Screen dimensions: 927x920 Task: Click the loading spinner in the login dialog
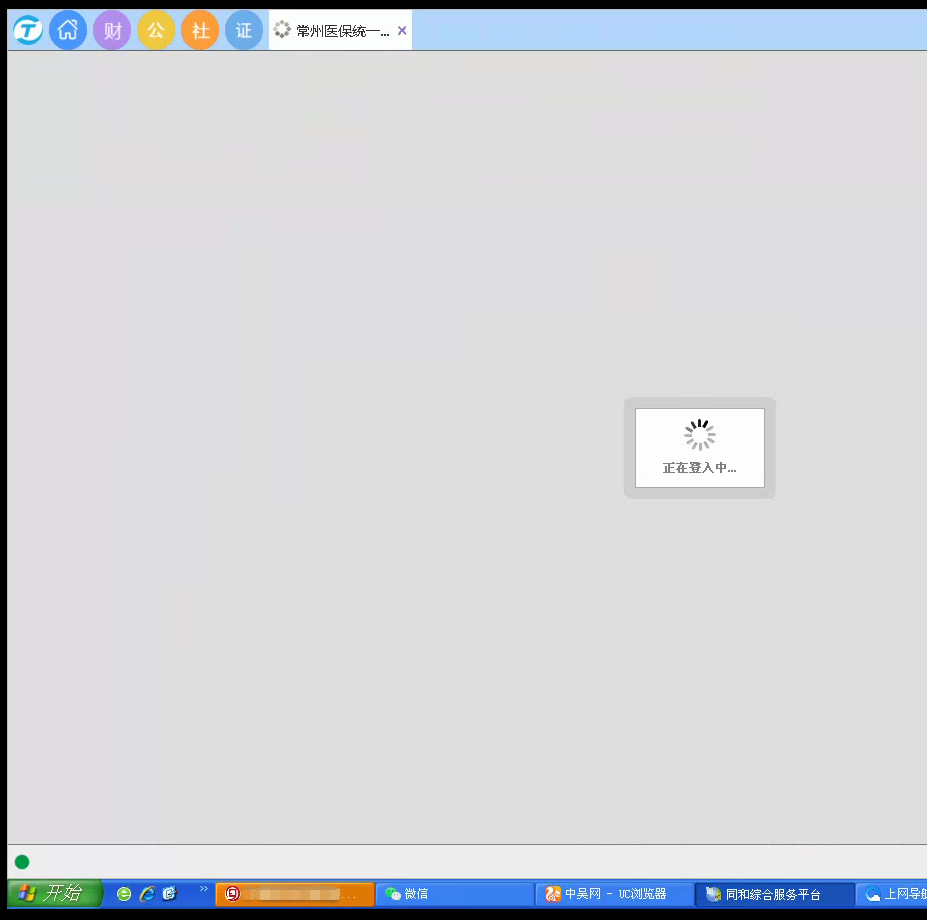pos(700,435)
